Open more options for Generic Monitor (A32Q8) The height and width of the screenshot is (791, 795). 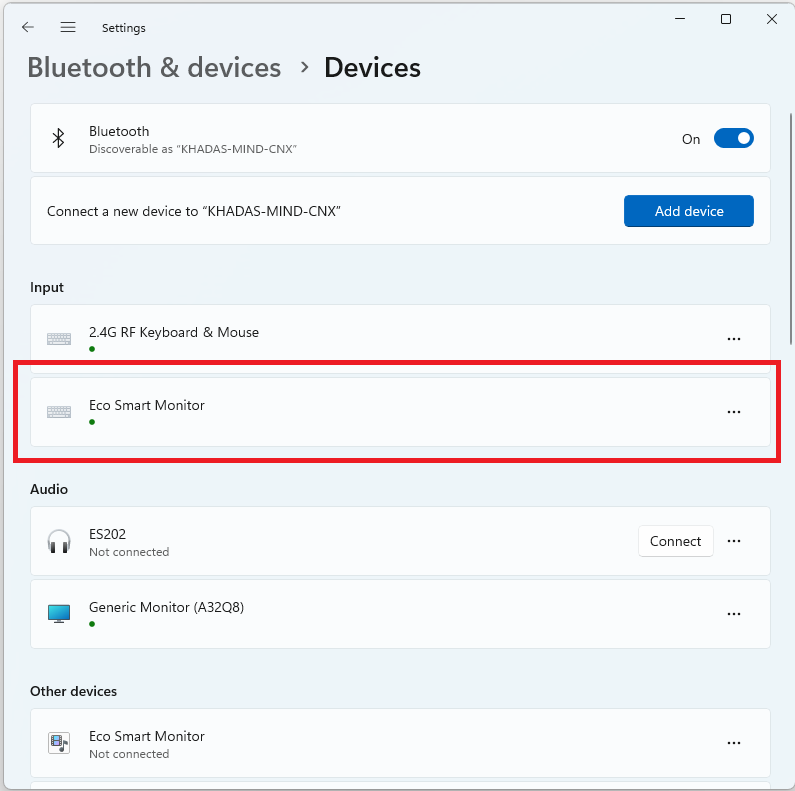(734, 614)
